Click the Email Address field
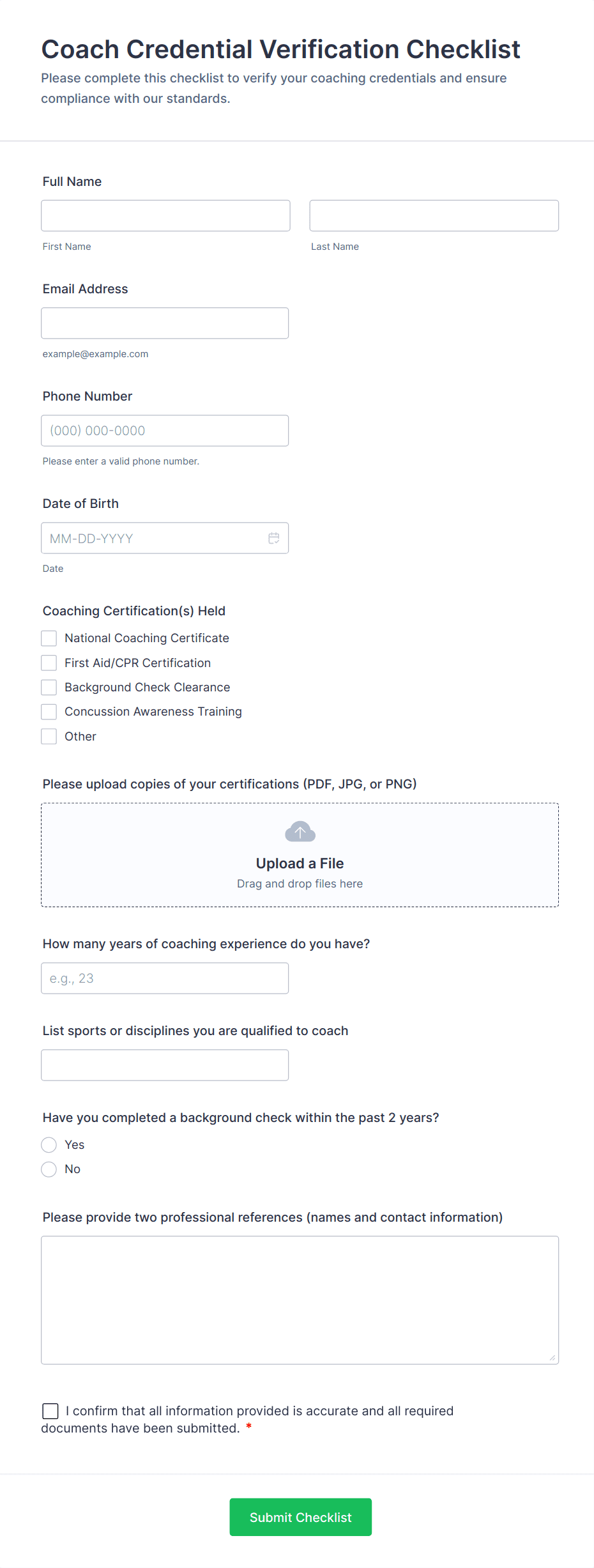 pos(165,323)
